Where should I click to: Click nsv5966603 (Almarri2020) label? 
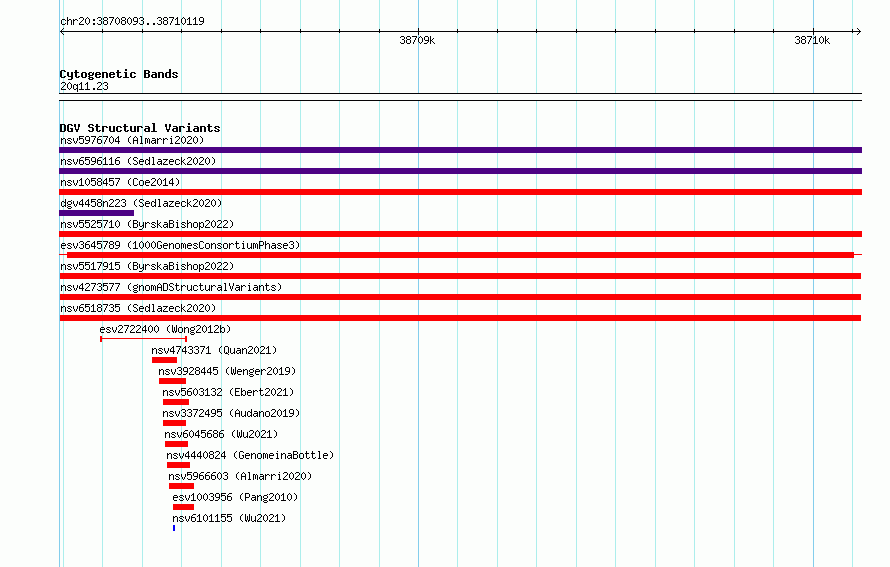click(x=240, y=476)
